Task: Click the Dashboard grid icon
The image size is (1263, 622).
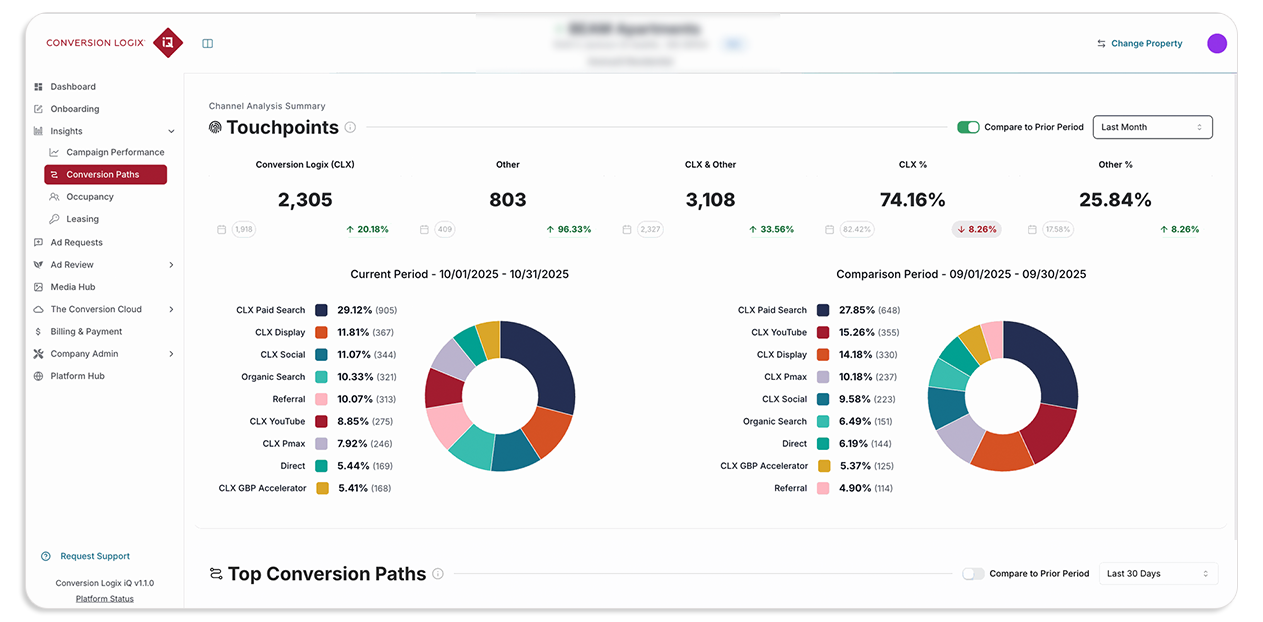Action: click(38, 87)
